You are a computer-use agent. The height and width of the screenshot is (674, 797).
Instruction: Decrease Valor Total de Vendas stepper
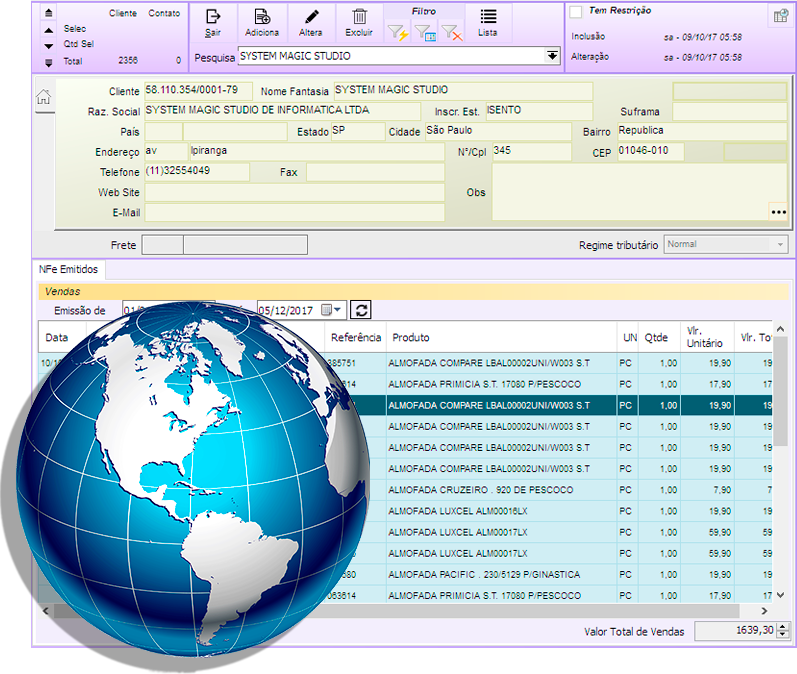(783, 635)
